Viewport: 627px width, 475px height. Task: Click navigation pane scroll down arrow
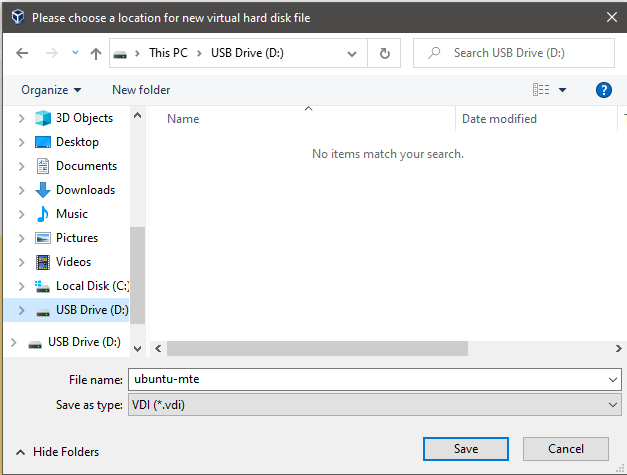coord(138,349)
